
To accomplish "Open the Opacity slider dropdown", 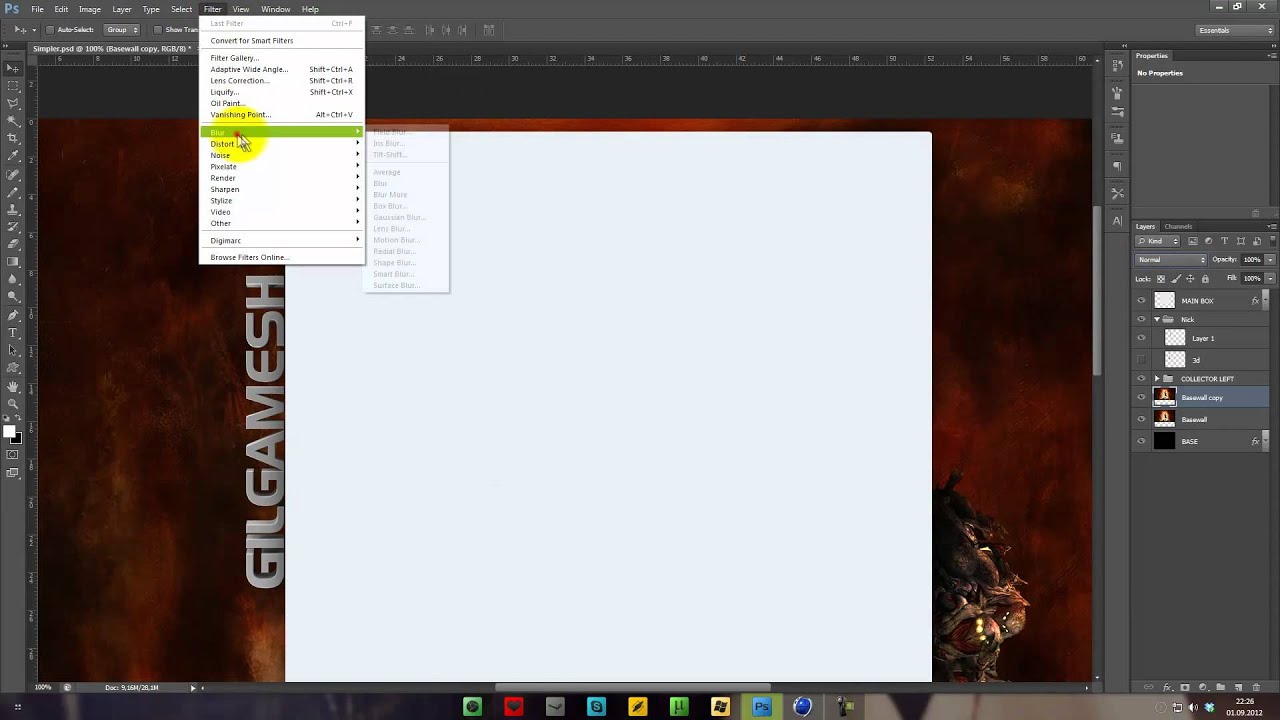I will pos(1270,260).
